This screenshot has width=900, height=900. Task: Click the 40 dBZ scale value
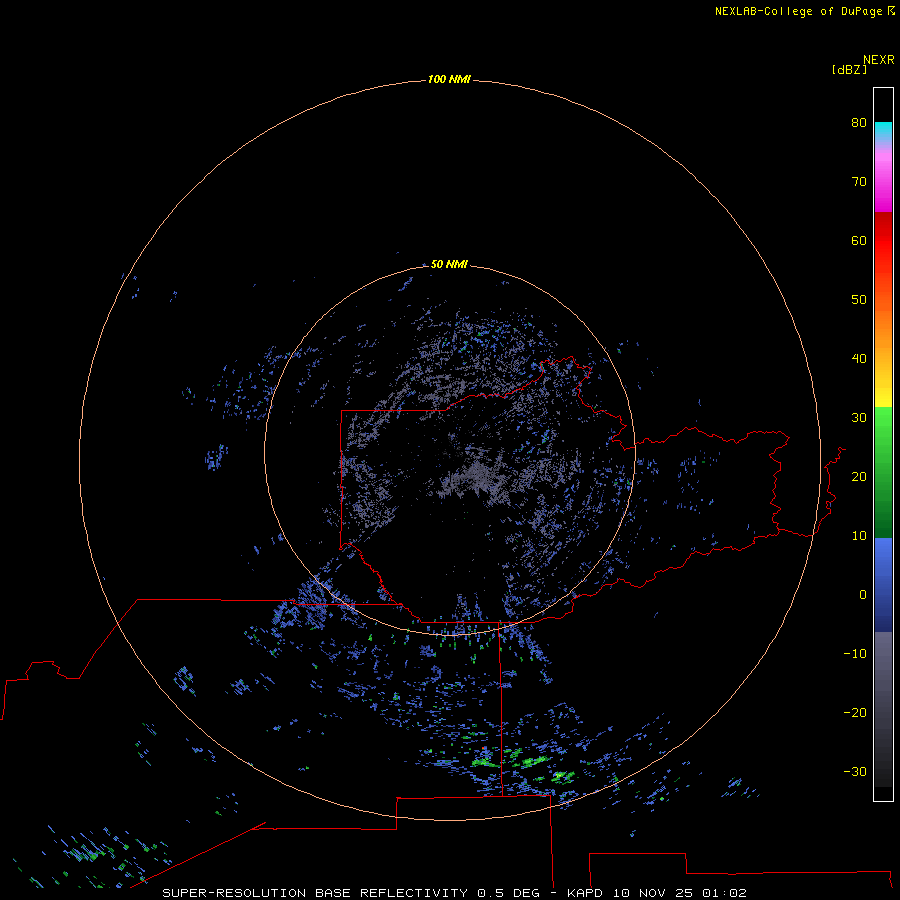click(859, 359)
